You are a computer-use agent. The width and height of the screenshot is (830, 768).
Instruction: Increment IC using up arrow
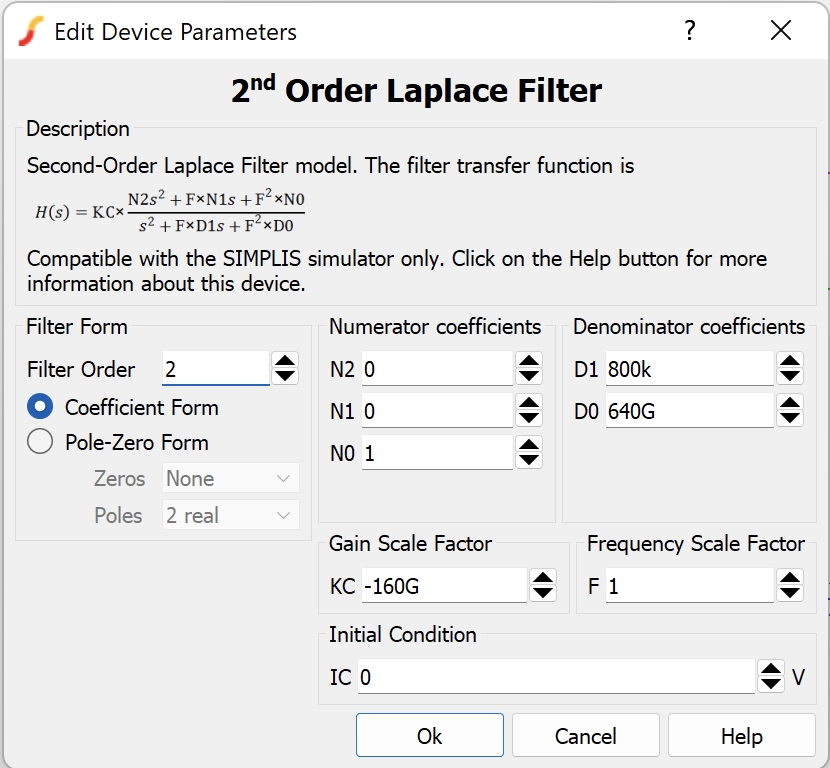point(771,669)
